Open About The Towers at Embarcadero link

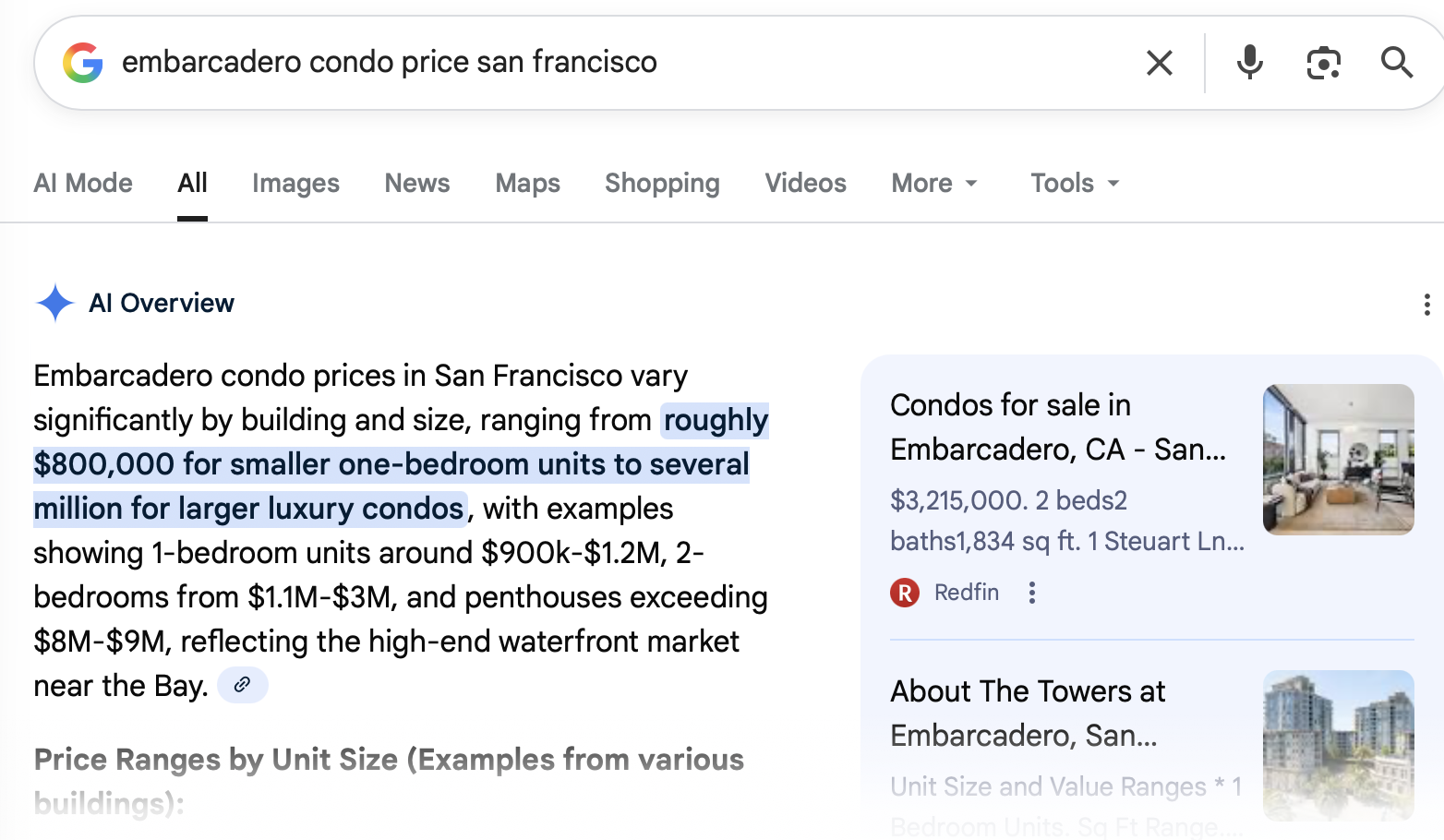(x=1028, y=713)
